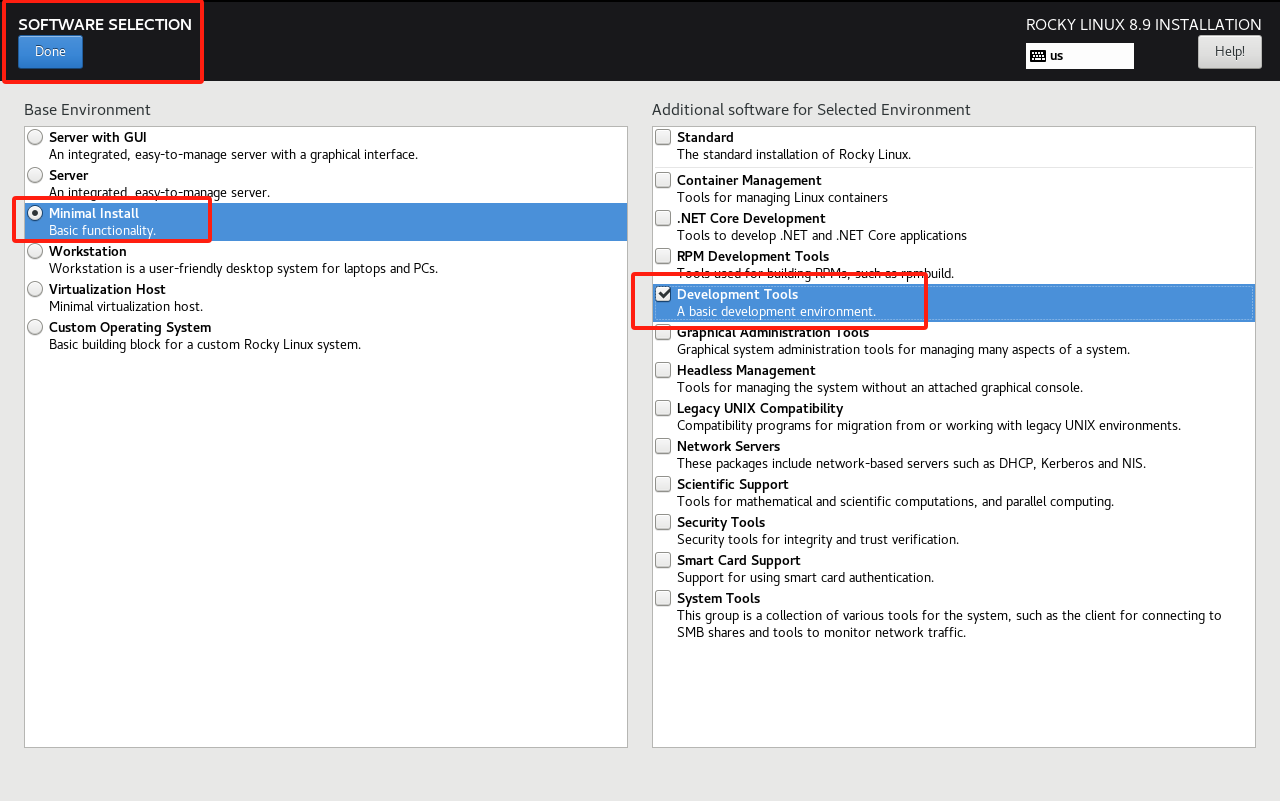Screen dimensions: 1280x801
Task: Select Virtualization Host radio button
Action: tap(36, 289)
